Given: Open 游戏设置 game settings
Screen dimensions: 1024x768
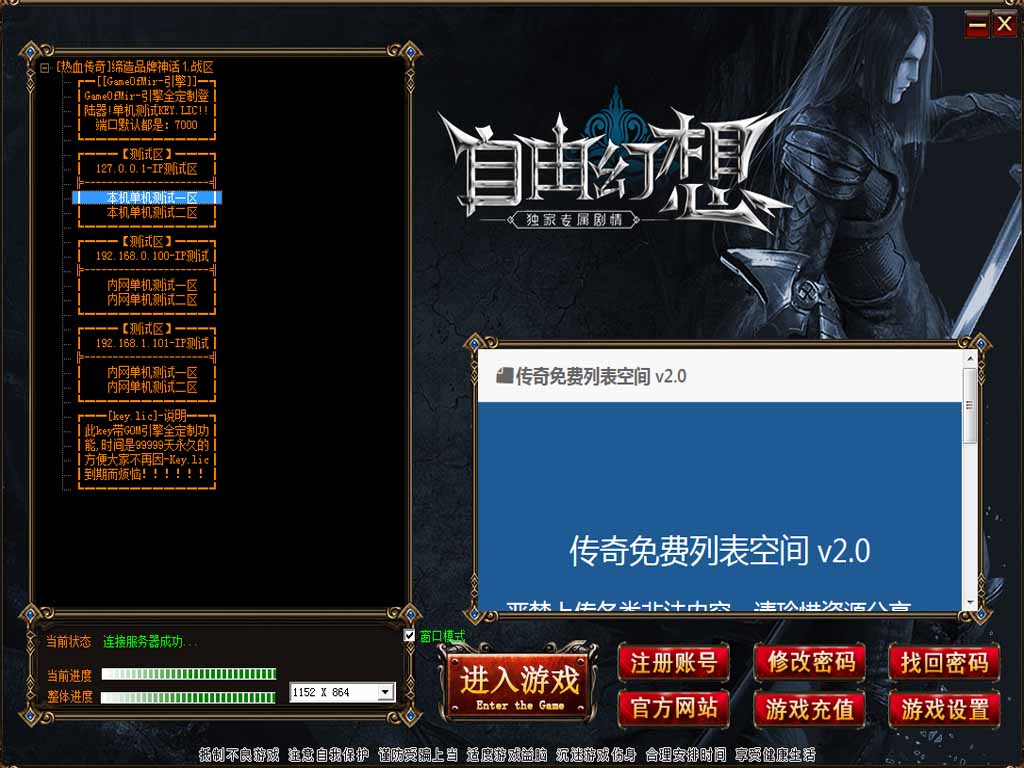Looking at the screenshot, I should click(x=944, y=708).
